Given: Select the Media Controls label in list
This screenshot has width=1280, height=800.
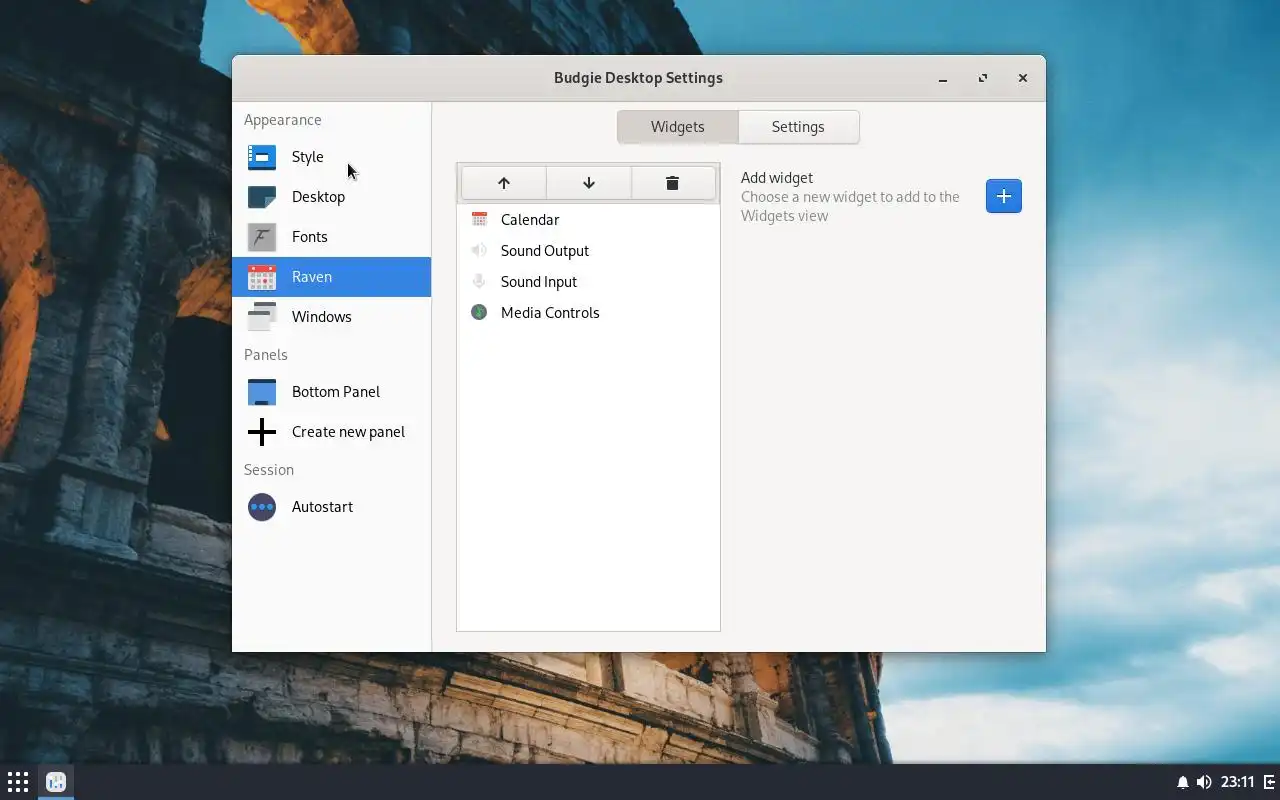Looking at the screenshot, I should (550, 313).
